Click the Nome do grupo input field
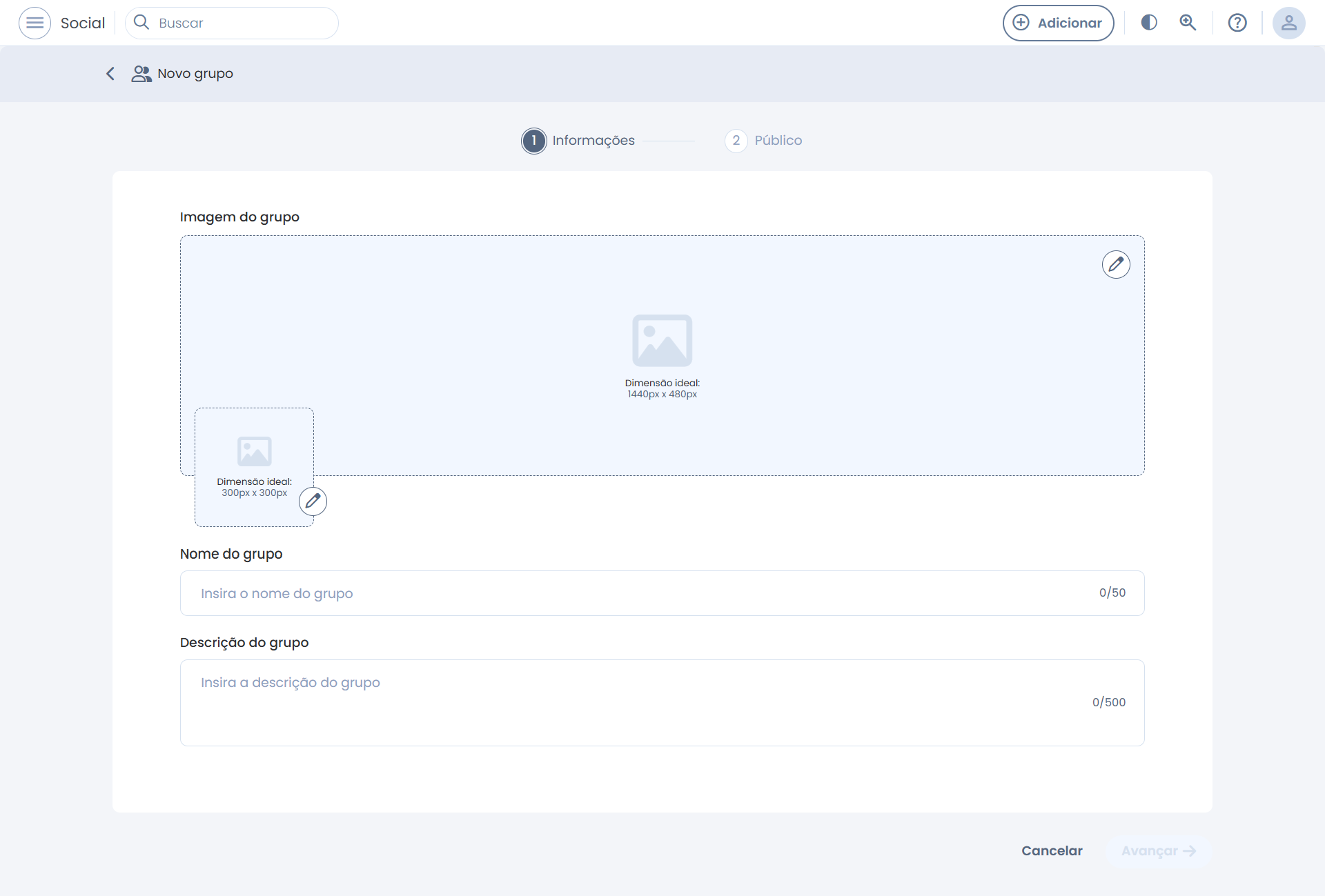This screenshot has height=896, width=1325. click(642, 593)
